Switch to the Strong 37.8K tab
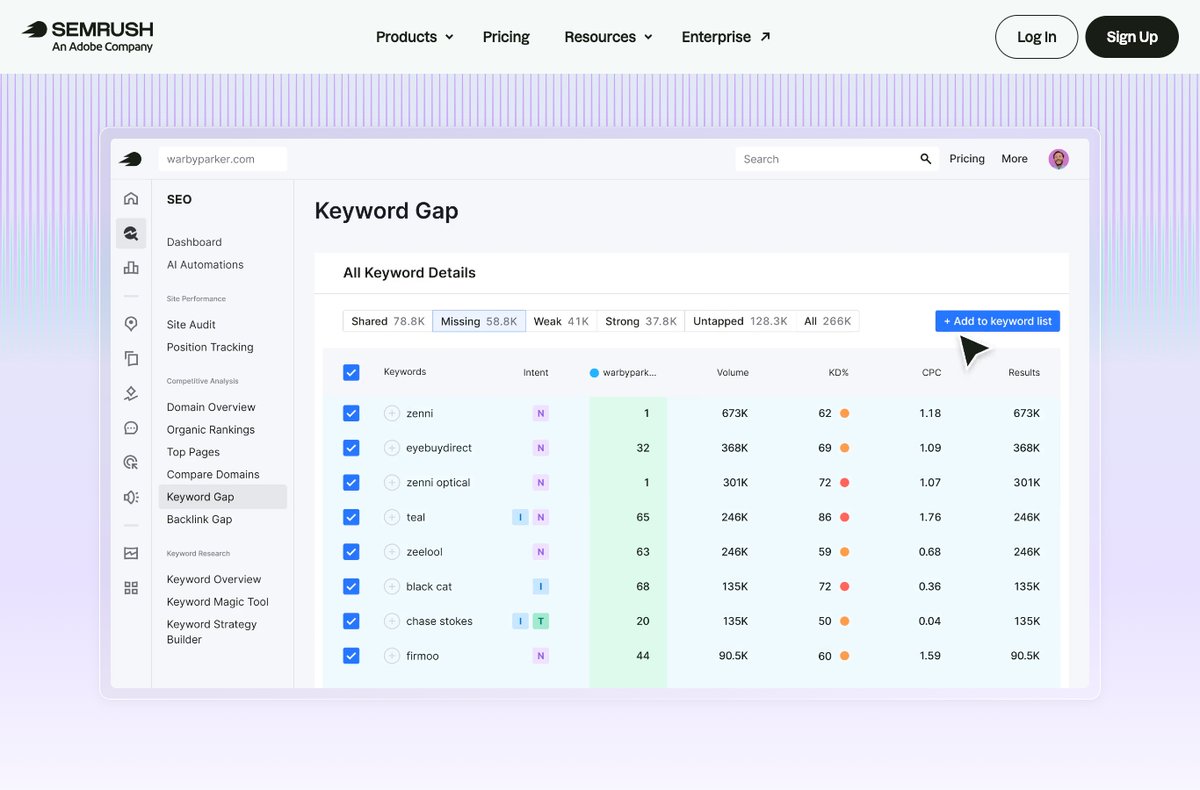 click(641, 321)
